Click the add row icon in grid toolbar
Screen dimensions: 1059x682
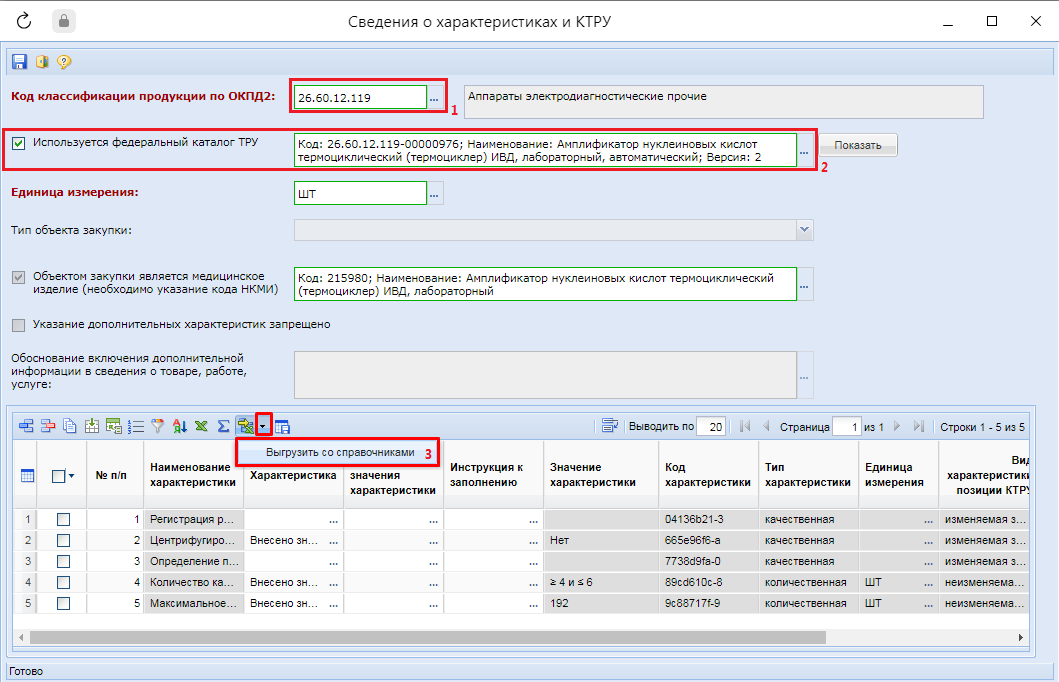click(x=26, y=427)
